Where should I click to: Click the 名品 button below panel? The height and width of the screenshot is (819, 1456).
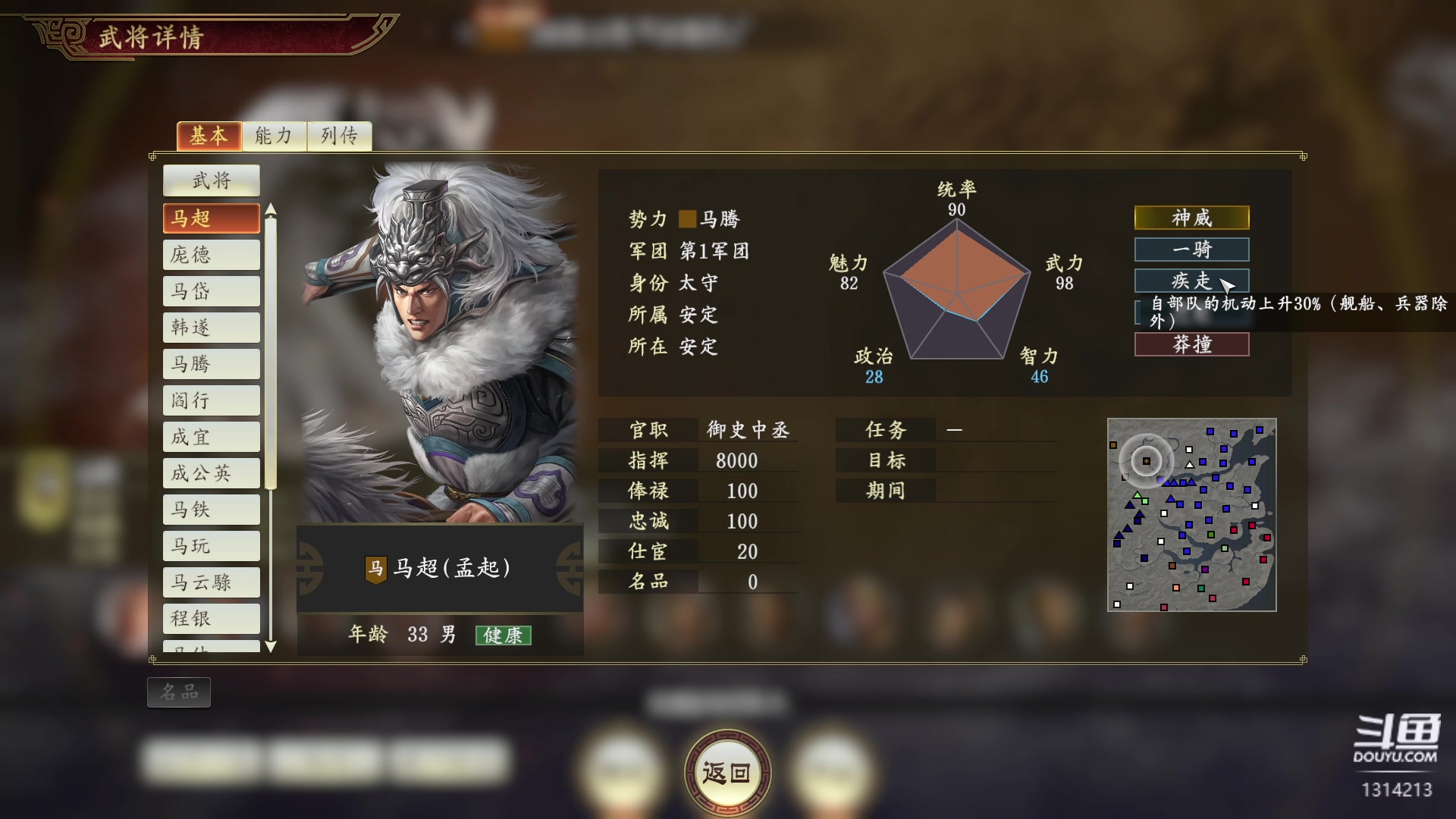click(x=179, y=692)
